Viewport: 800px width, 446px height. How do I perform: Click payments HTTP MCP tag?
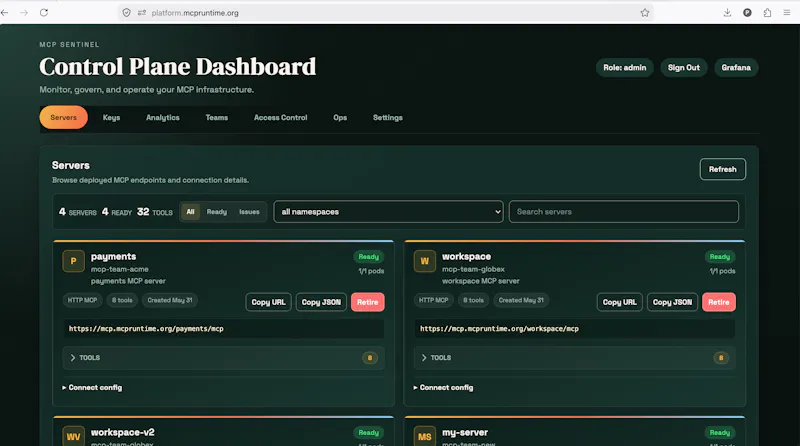point(83,300)
